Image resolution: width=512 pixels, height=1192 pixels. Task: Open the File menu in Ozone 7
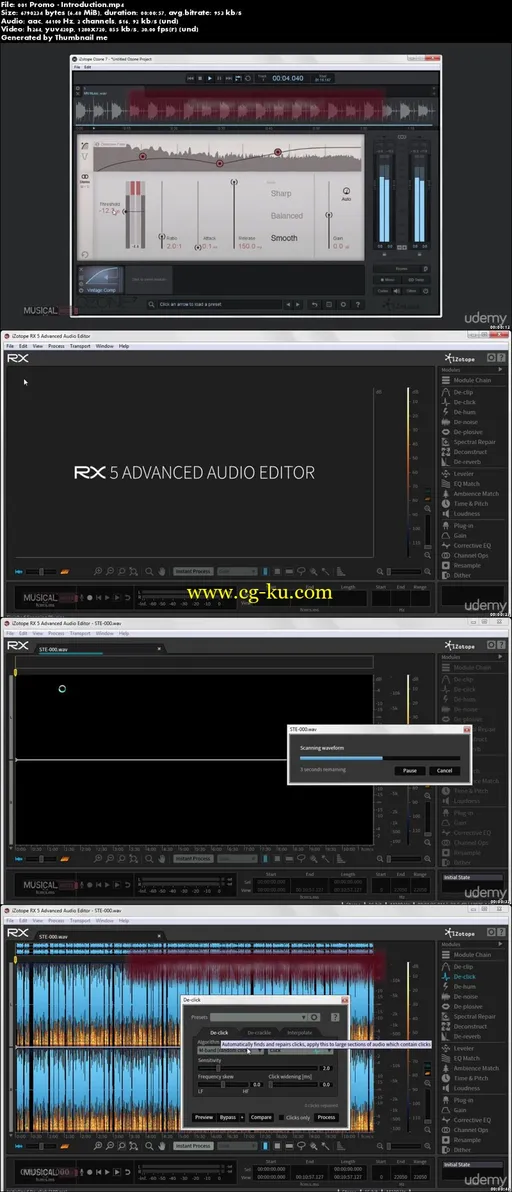(x=77, y=67)
